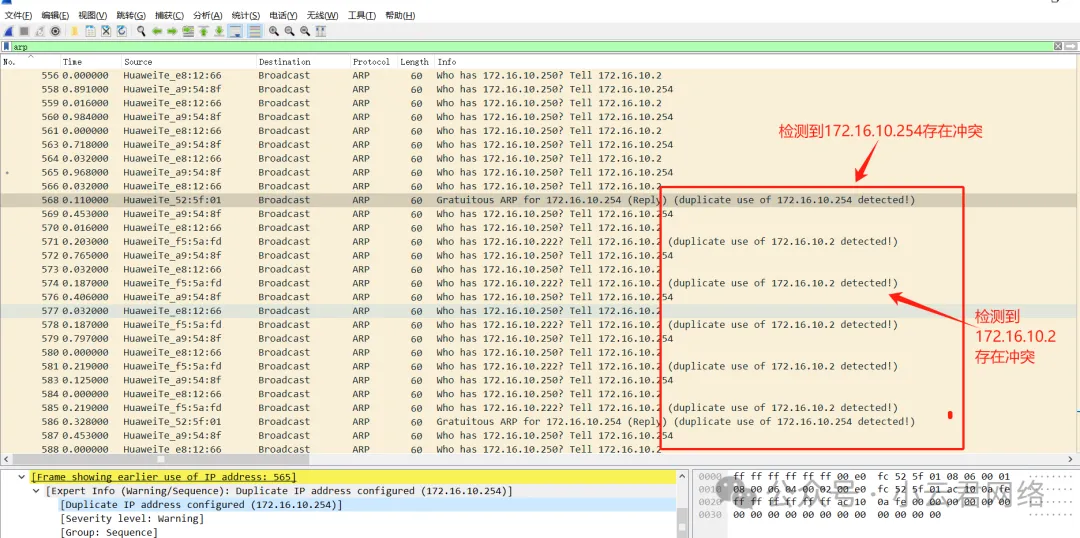The width and height of the screenshot is (1080, 538).
Task: Stop the running packet capture
Action: pos(24,31)
